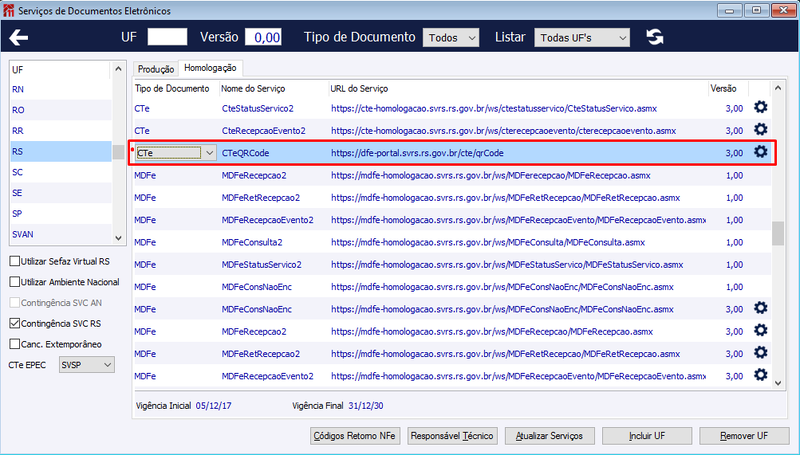
Task: Open gear settings for CteStatusServico2 row
Action: tap(760, 107)
